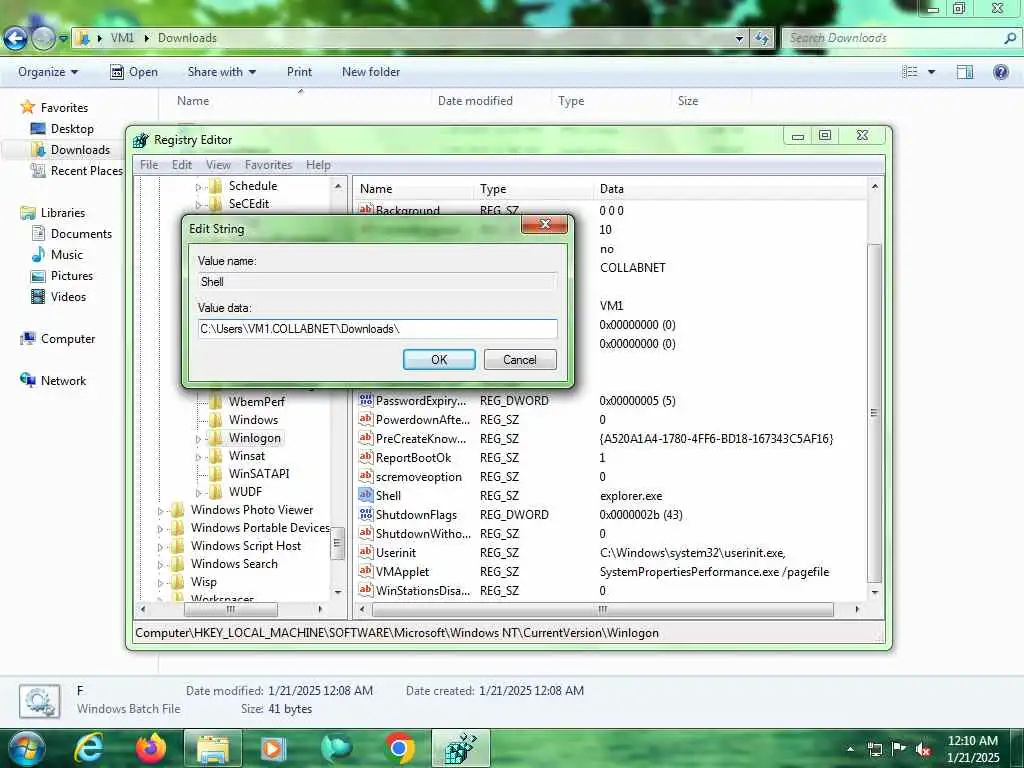The image size is (1024, 768).
Task: Toggle the Explorer preview pane icon
Action: pyautogui.click(x=965, y=72)
